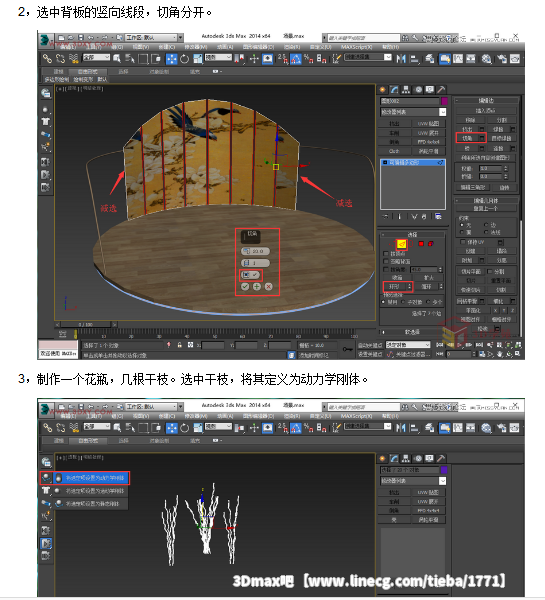Click Chamfer button in Edit Edges rollout
Screen dimensions: 545x600
point(467,138)
